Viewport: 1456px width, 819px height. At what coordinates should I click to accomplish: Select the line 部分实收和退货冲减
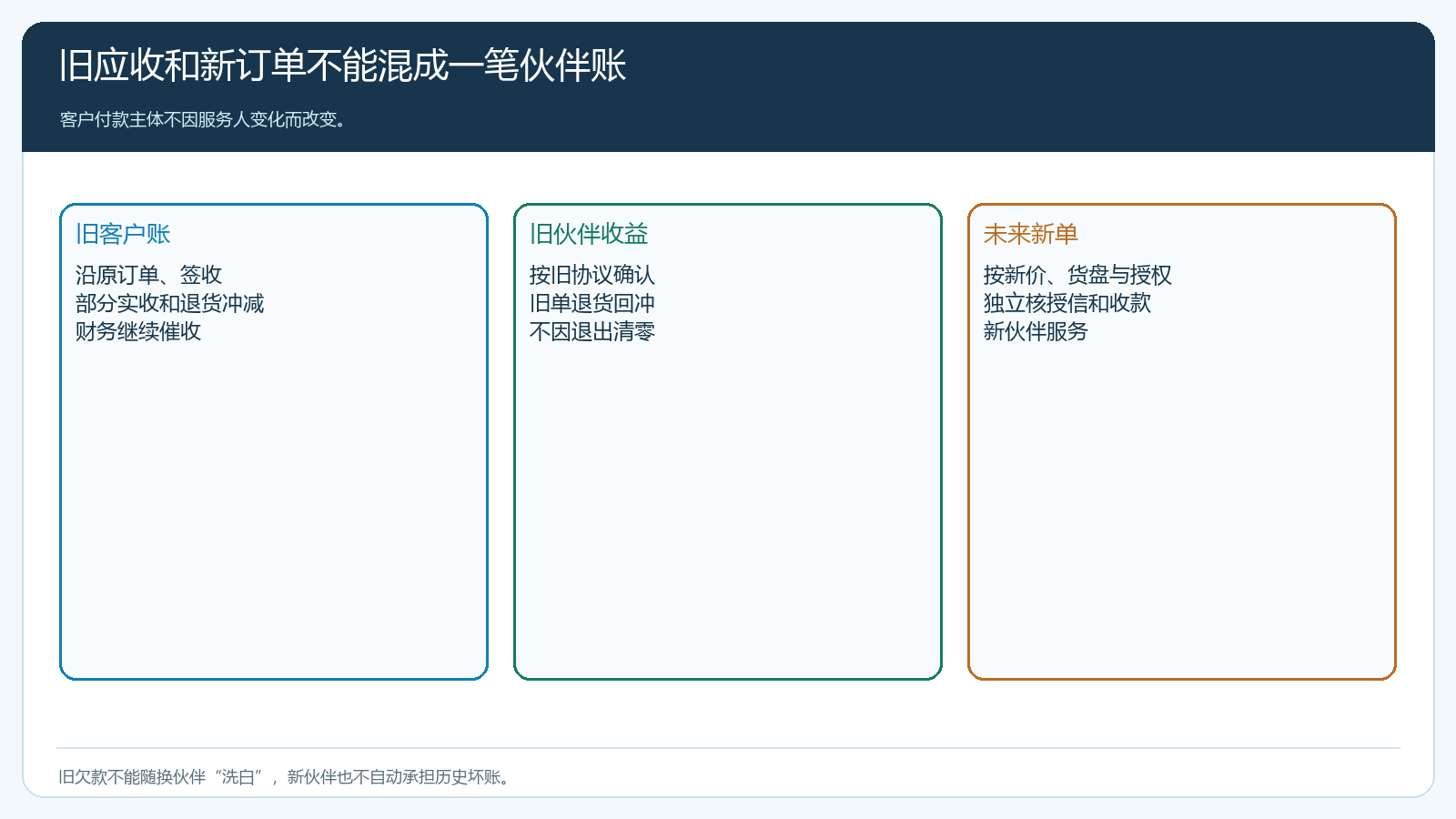[x=169, y=303]
